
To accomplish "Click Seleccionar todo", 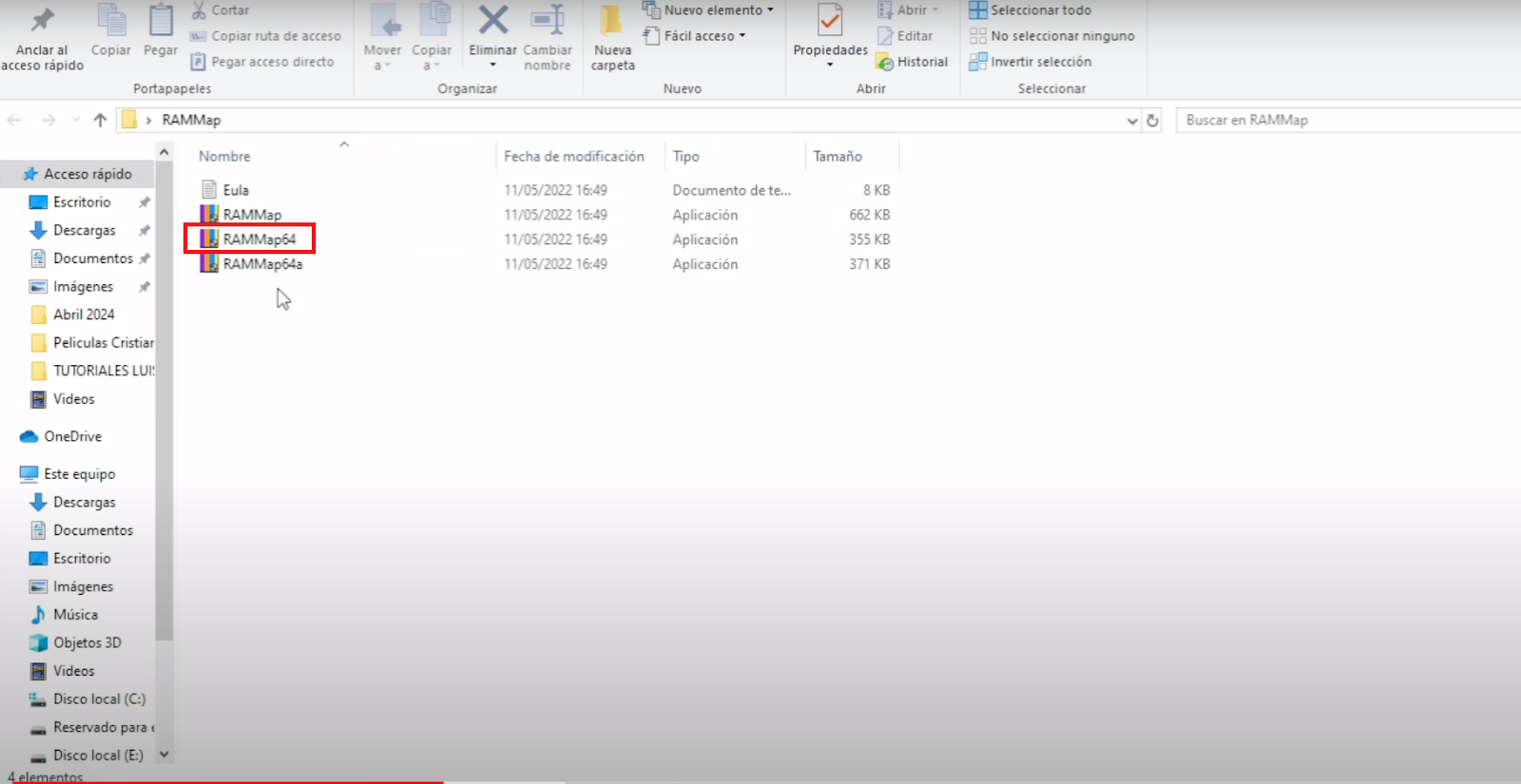I will pos(1030,10).
